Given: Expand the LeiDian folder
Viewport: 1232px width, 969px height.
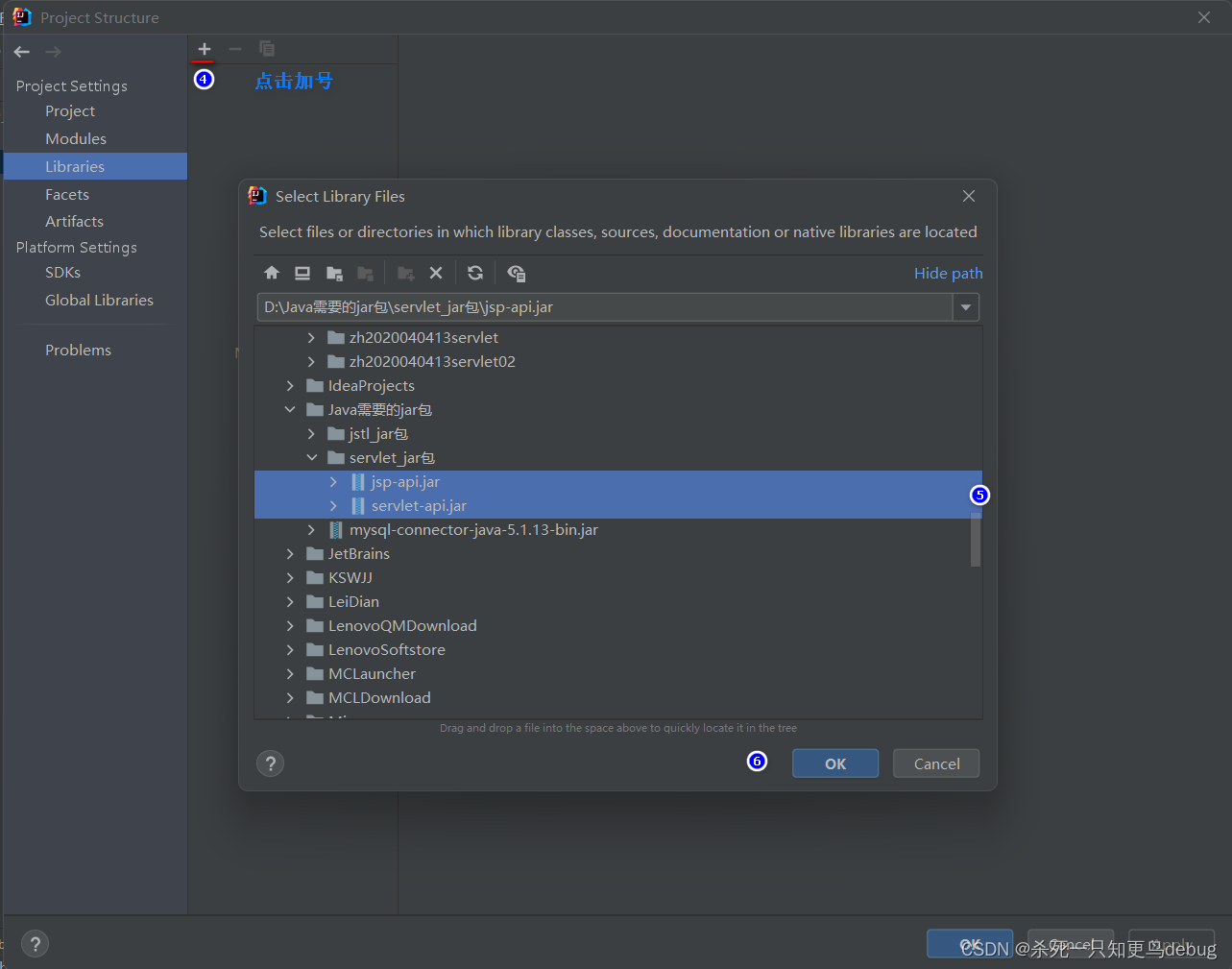Looking at the screenshot, I should point(290,602).
